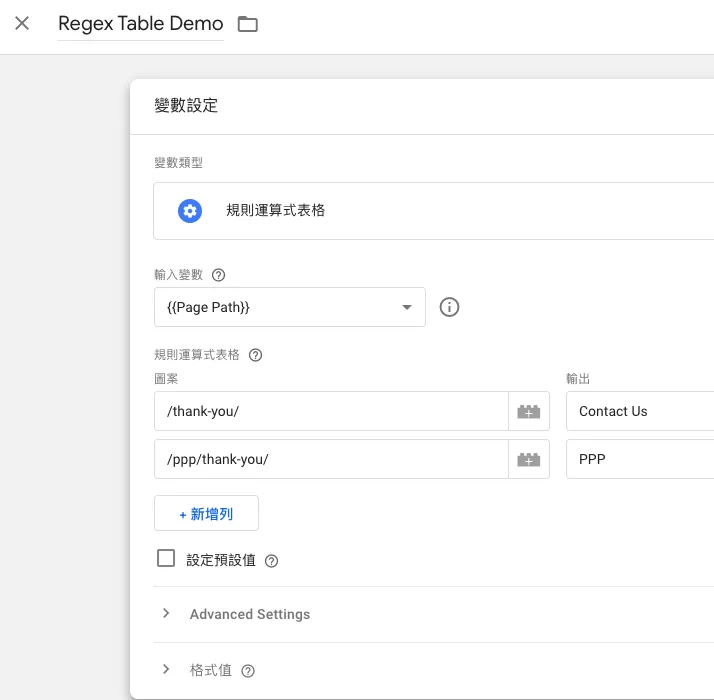
Task: Open help icon next to 規則運算式表格 label
Action: [255, 355]
